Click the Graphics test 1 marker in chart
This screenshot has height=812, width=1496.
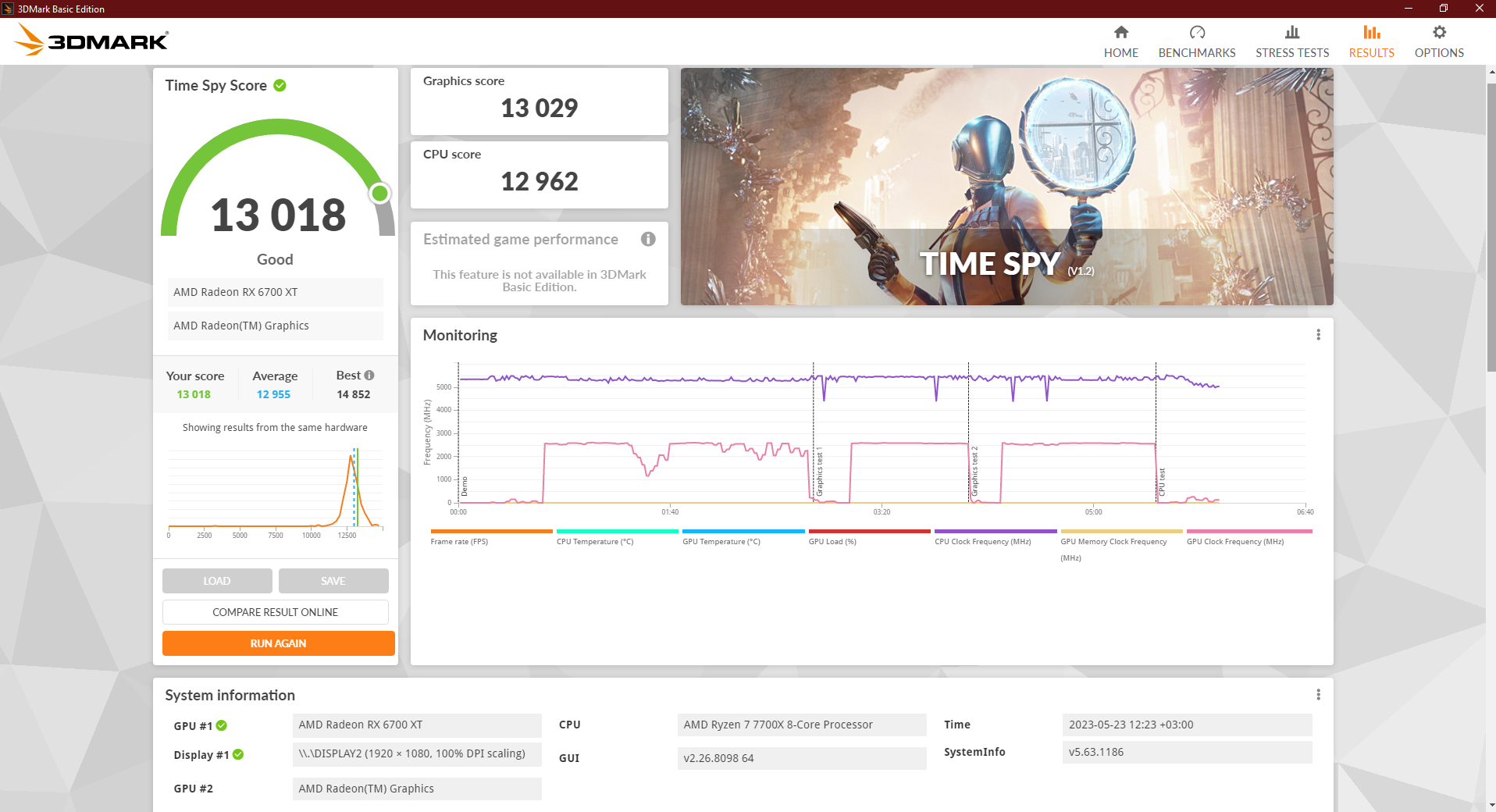[819, 473]
